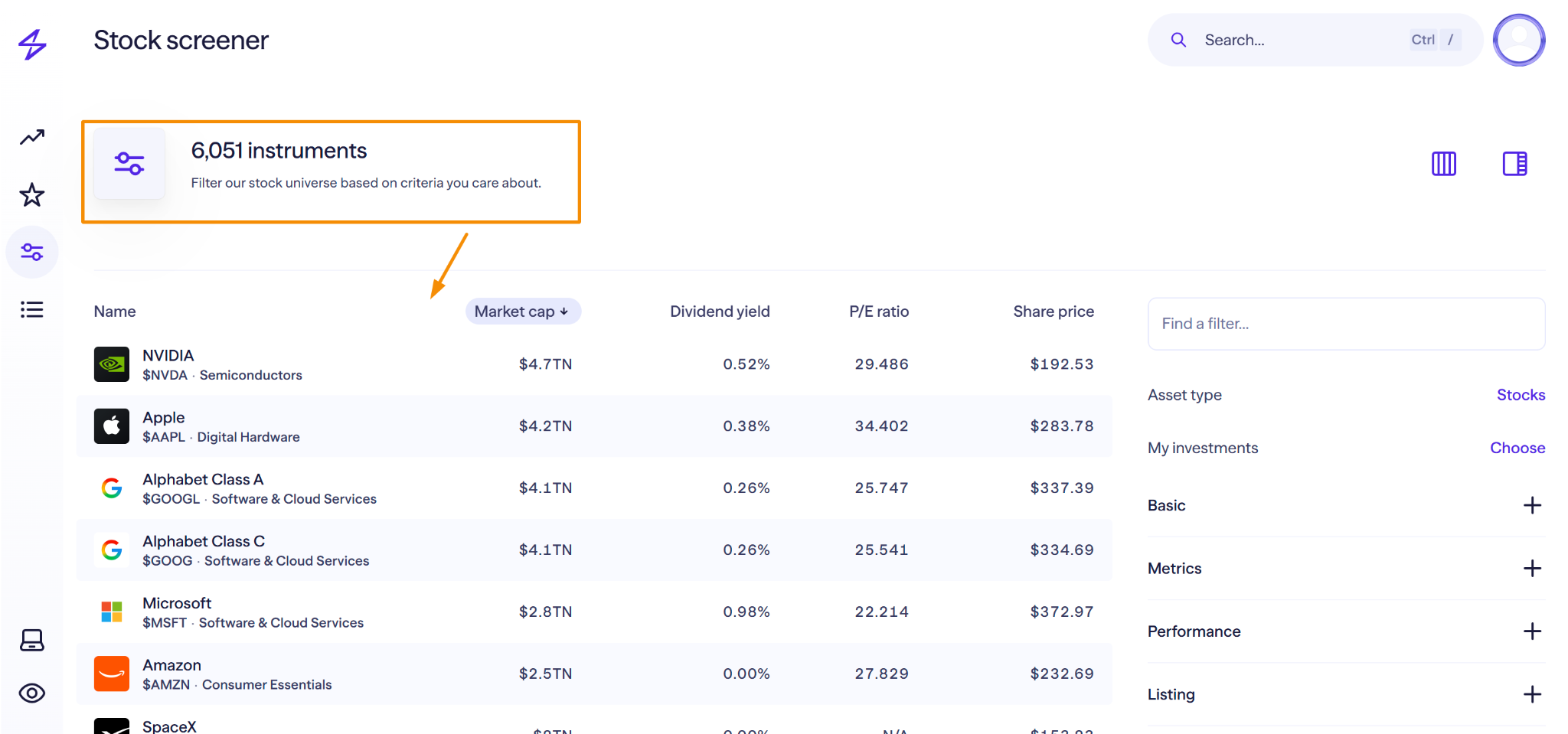
Task: Click the $AAPL Digital Hardware ticker line
Action: click(x=221, y=437)
